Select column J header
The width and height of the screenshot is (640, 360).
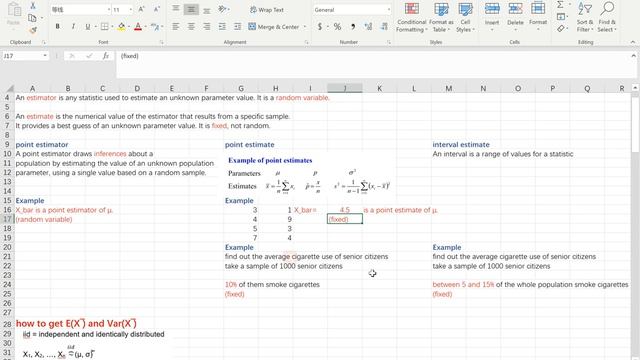[344, 88]
